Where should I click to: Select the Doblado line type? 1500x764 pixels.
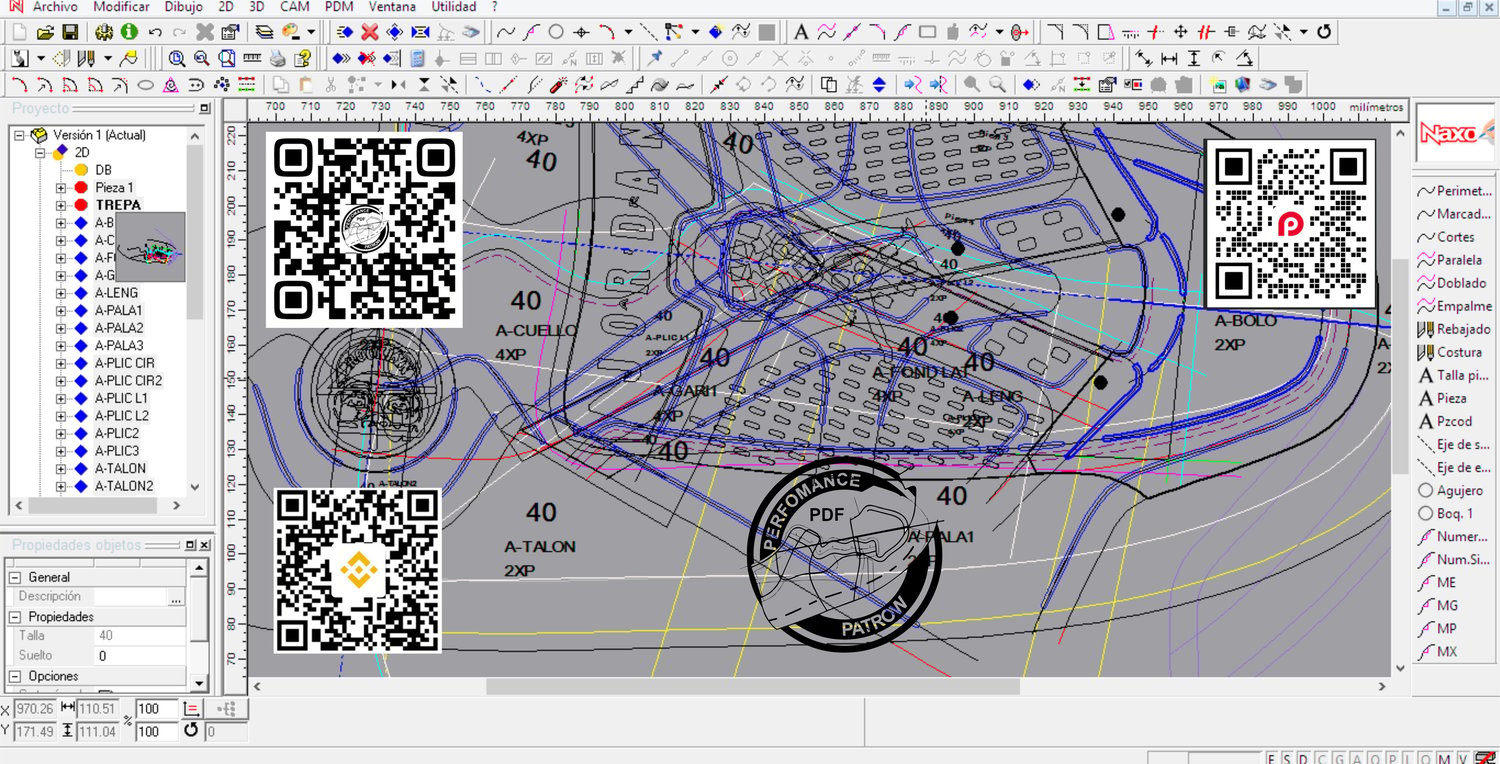click(x=1453, y=283)
